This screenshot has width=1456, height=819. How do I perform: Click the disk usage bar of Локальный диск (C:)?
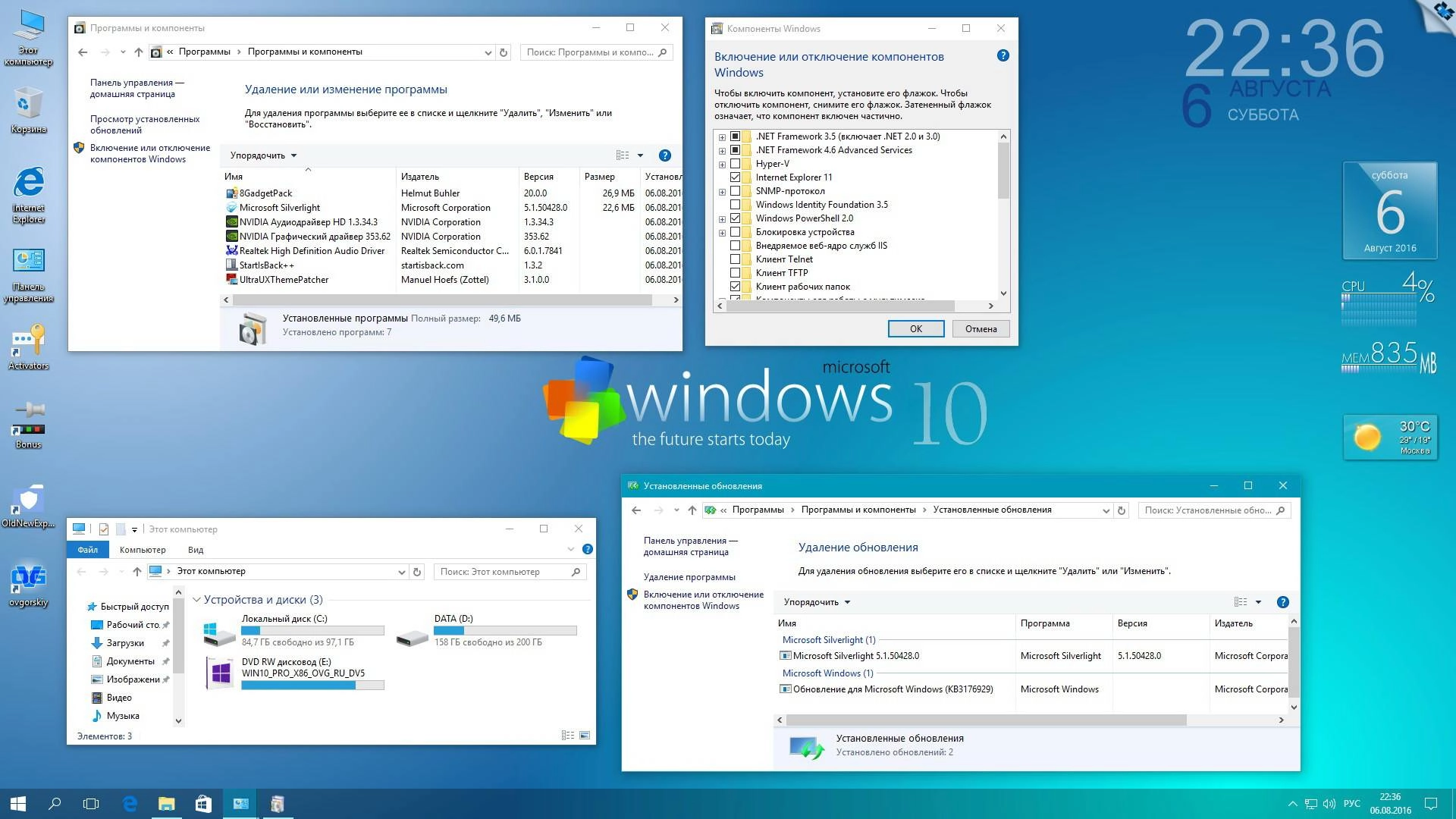(x=312, y=630)
